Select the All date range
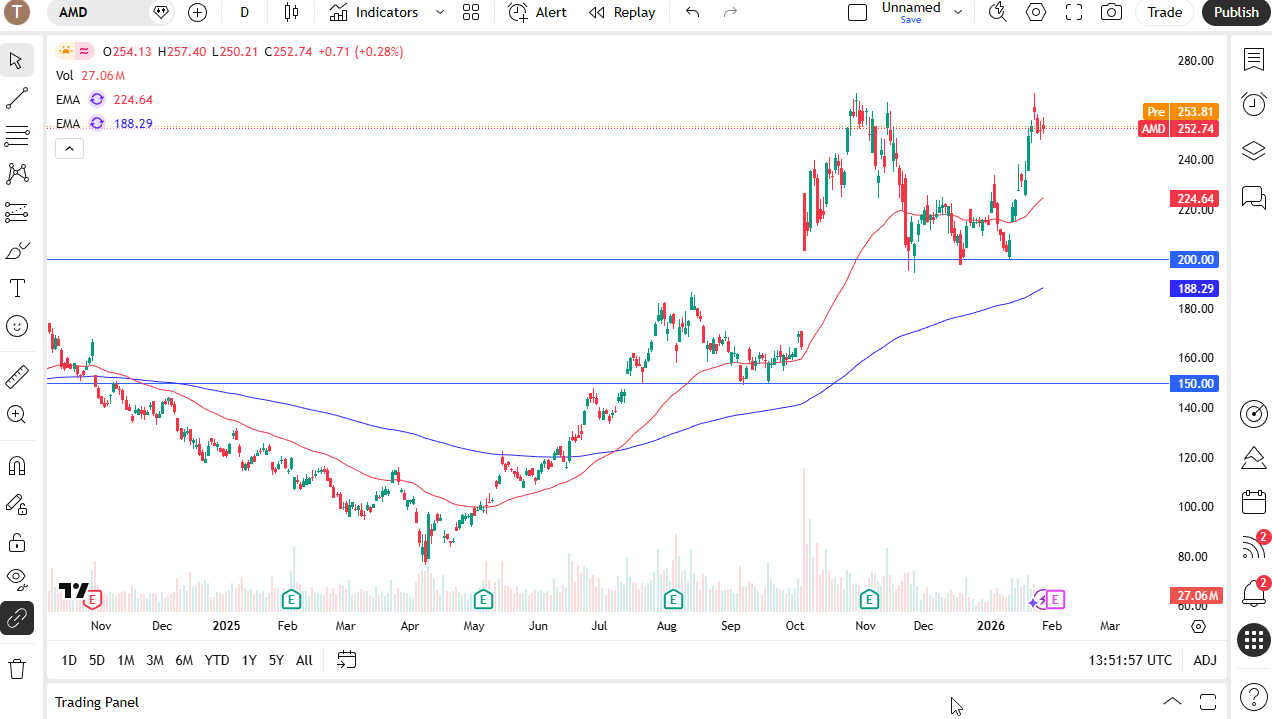Viewport: 1272px width, 719px height. pos(304,660)
